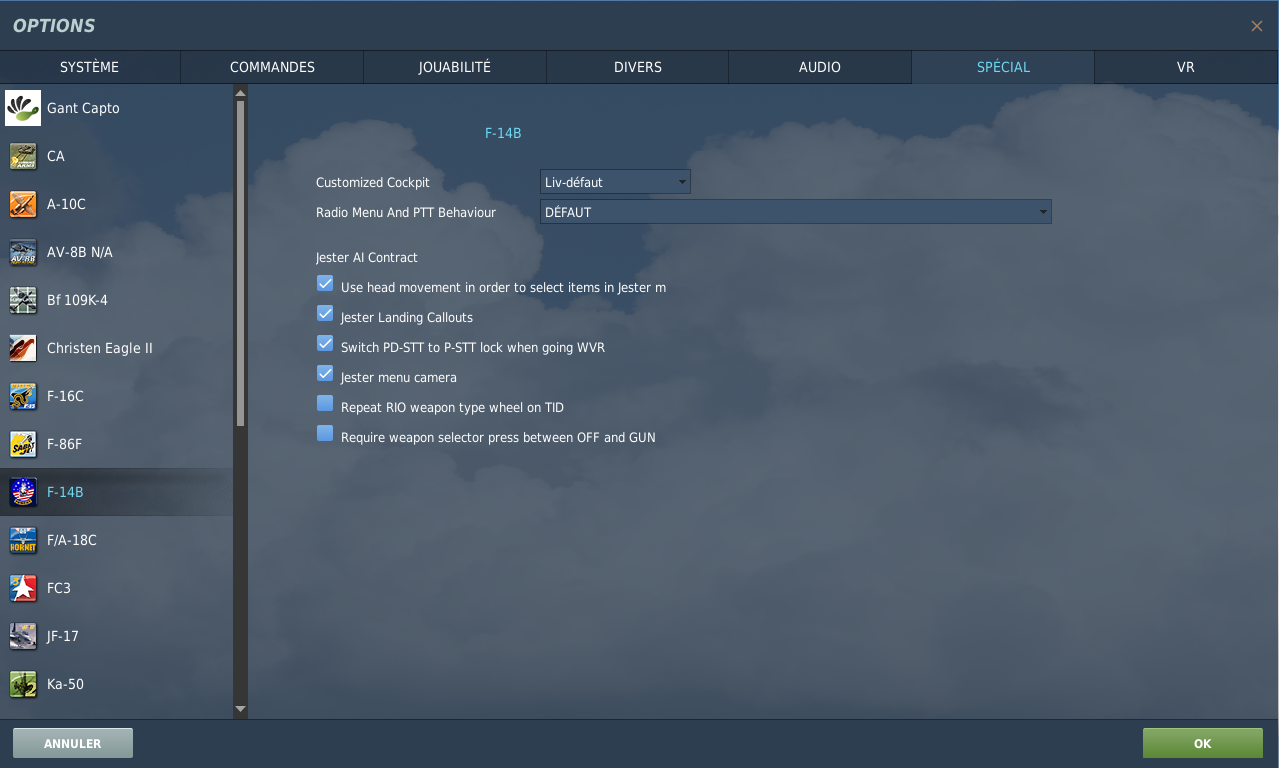Viewport: 1279px width, 768px height.
Task: Switch to the SYSTÈME tab
Action: (90, 67)
